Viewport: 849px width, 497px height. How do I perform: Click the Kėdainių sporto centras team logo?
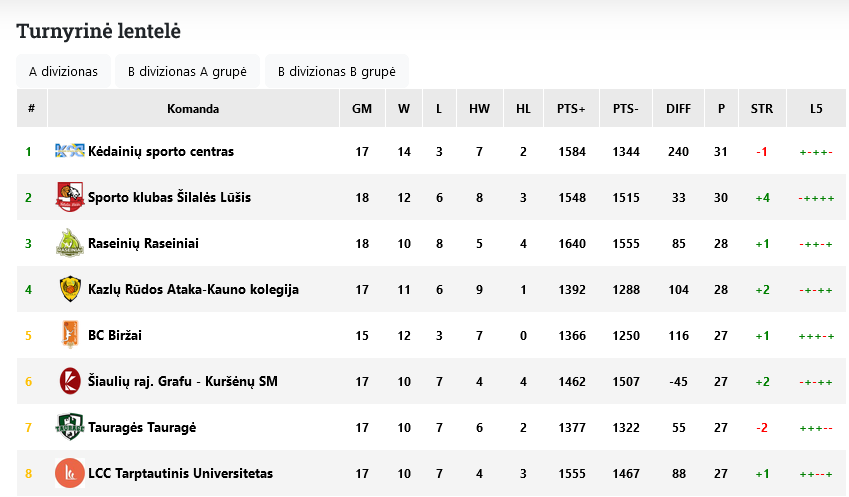pyautogui.click(x=70, y=151)
